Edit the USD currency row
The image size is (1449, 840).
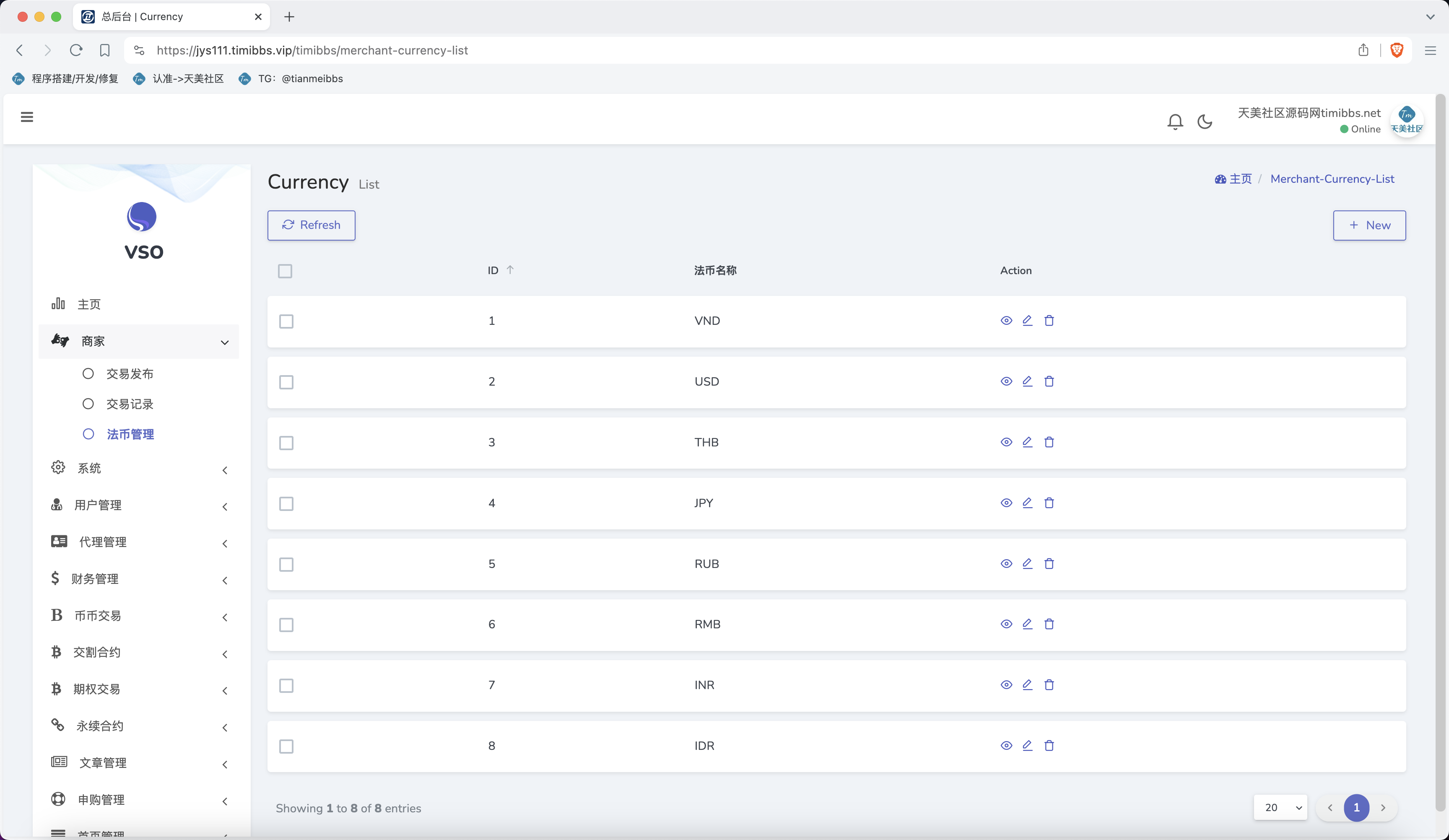1027,381
